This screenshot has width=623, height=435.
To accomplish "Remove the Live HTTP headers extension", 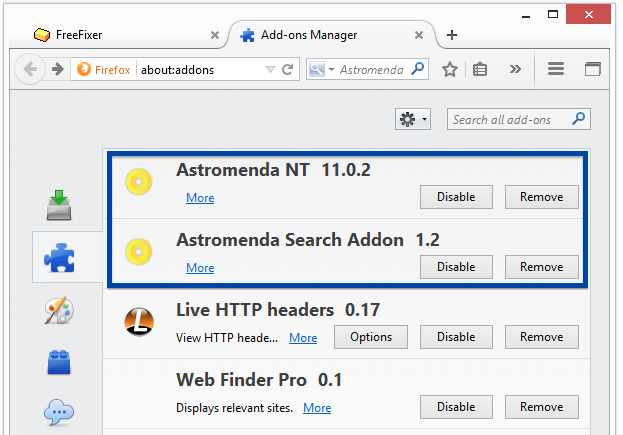I will pyautogui.click(x=542, y=337).
